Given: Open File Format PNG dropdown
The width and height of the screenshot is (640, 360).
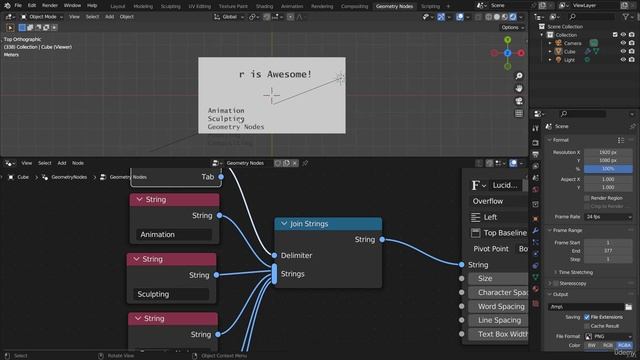Looking at the screenshot, I should [608, 337].
